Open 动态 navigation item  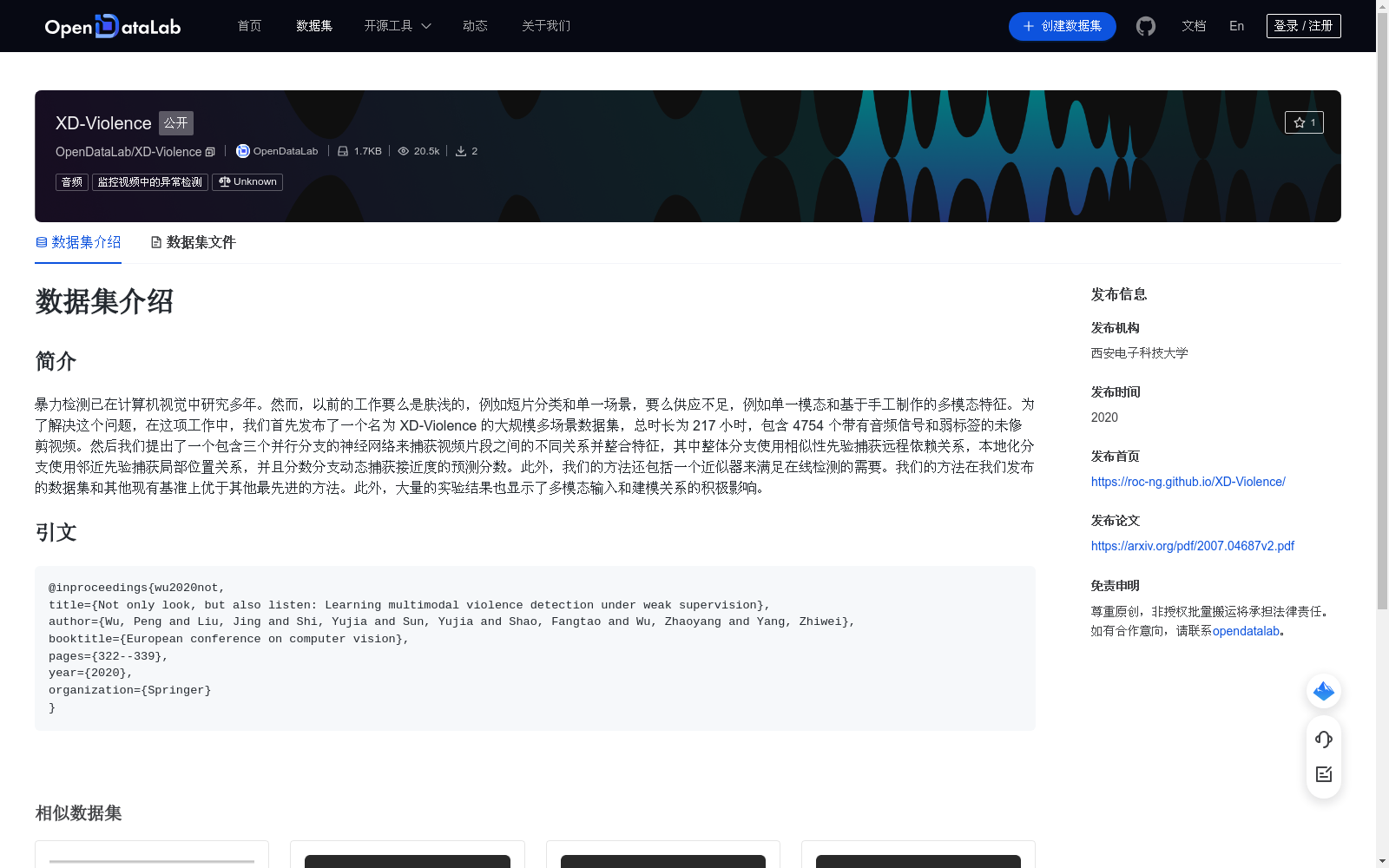click(x=475, y=26)
